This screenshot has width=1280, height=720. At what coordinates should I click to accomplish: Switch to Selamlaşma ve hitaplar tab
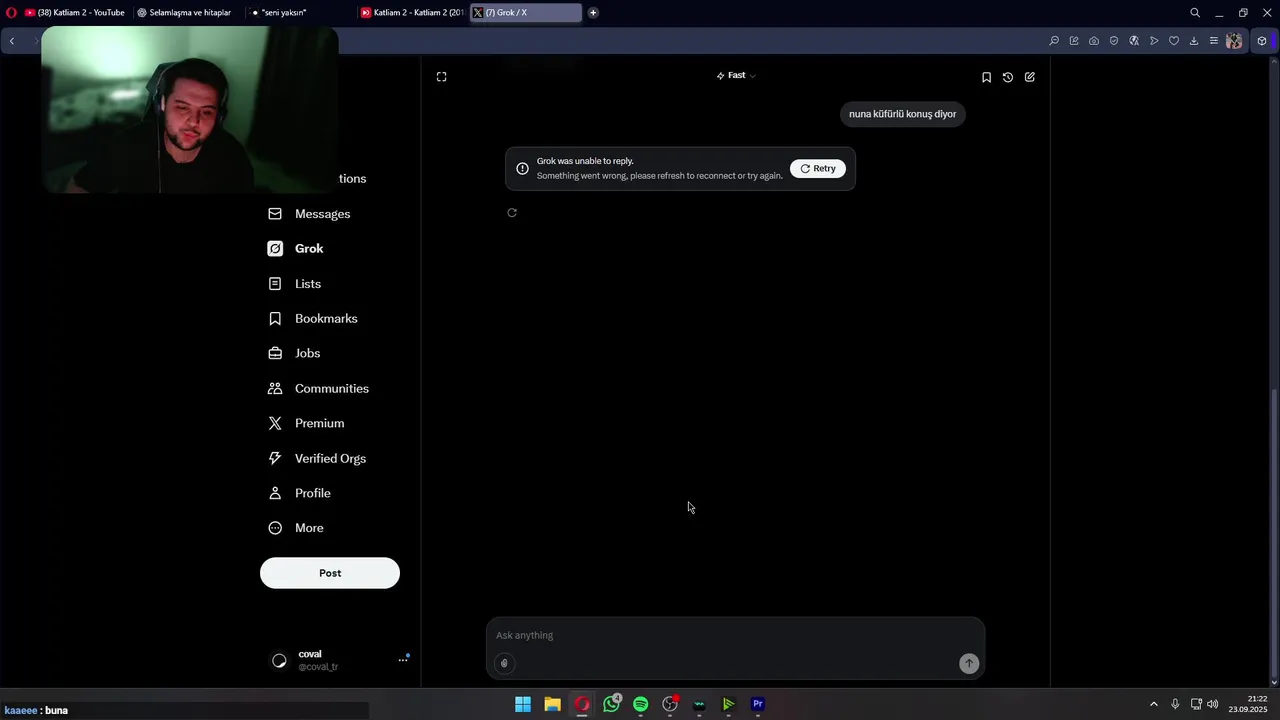pyautogui.click(x=187, y=13)
